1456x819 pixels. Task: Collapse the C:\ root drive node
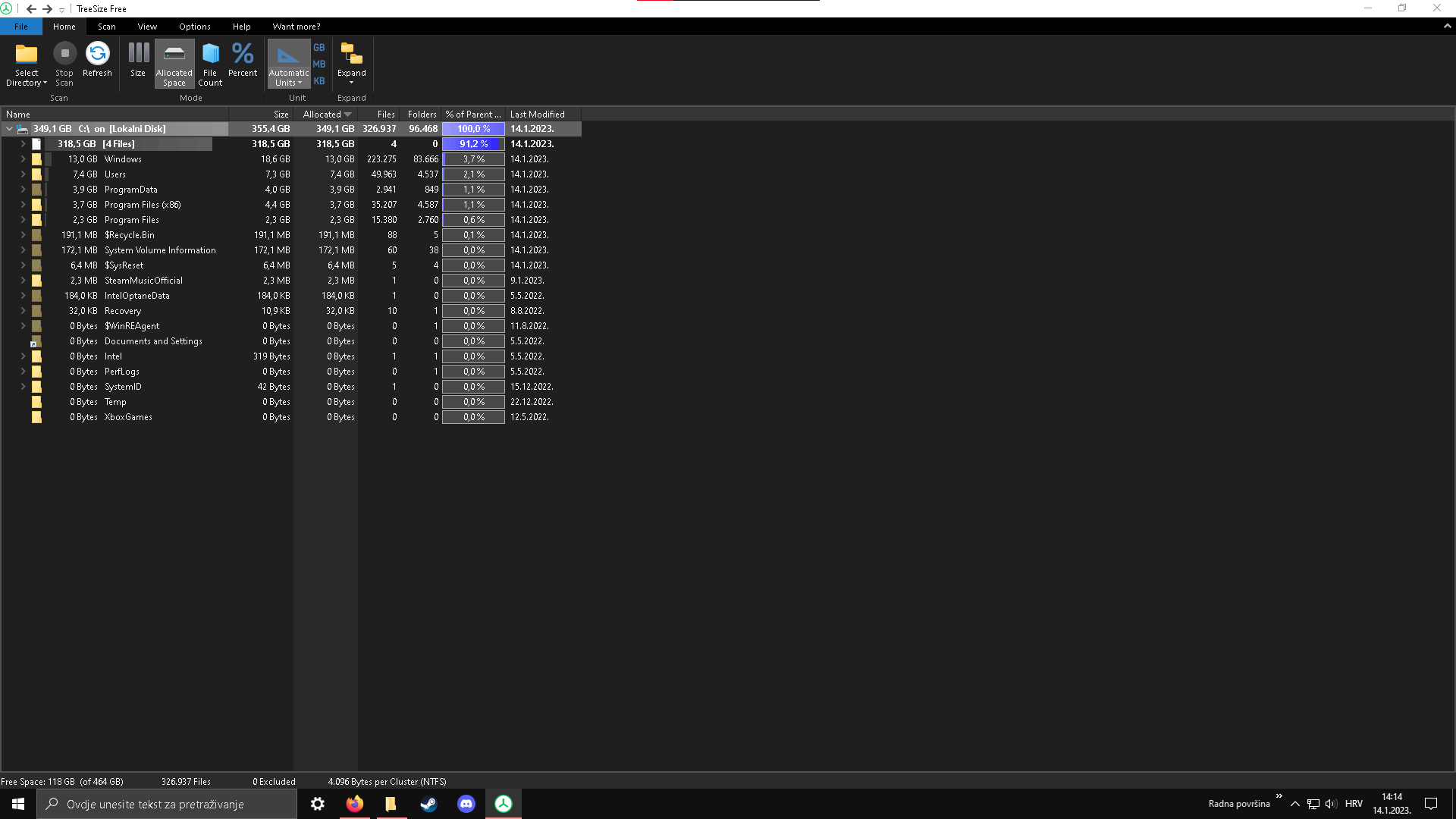click(x=9, y=129)
